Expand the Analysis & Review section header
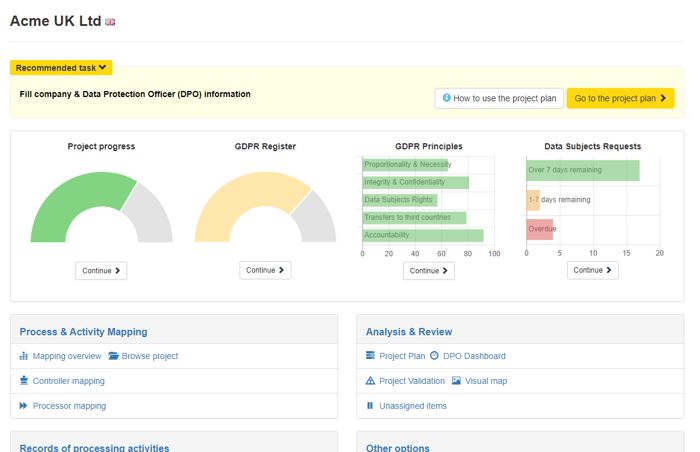Viewport: 700px width, 452px height. (x=409, y=332)
